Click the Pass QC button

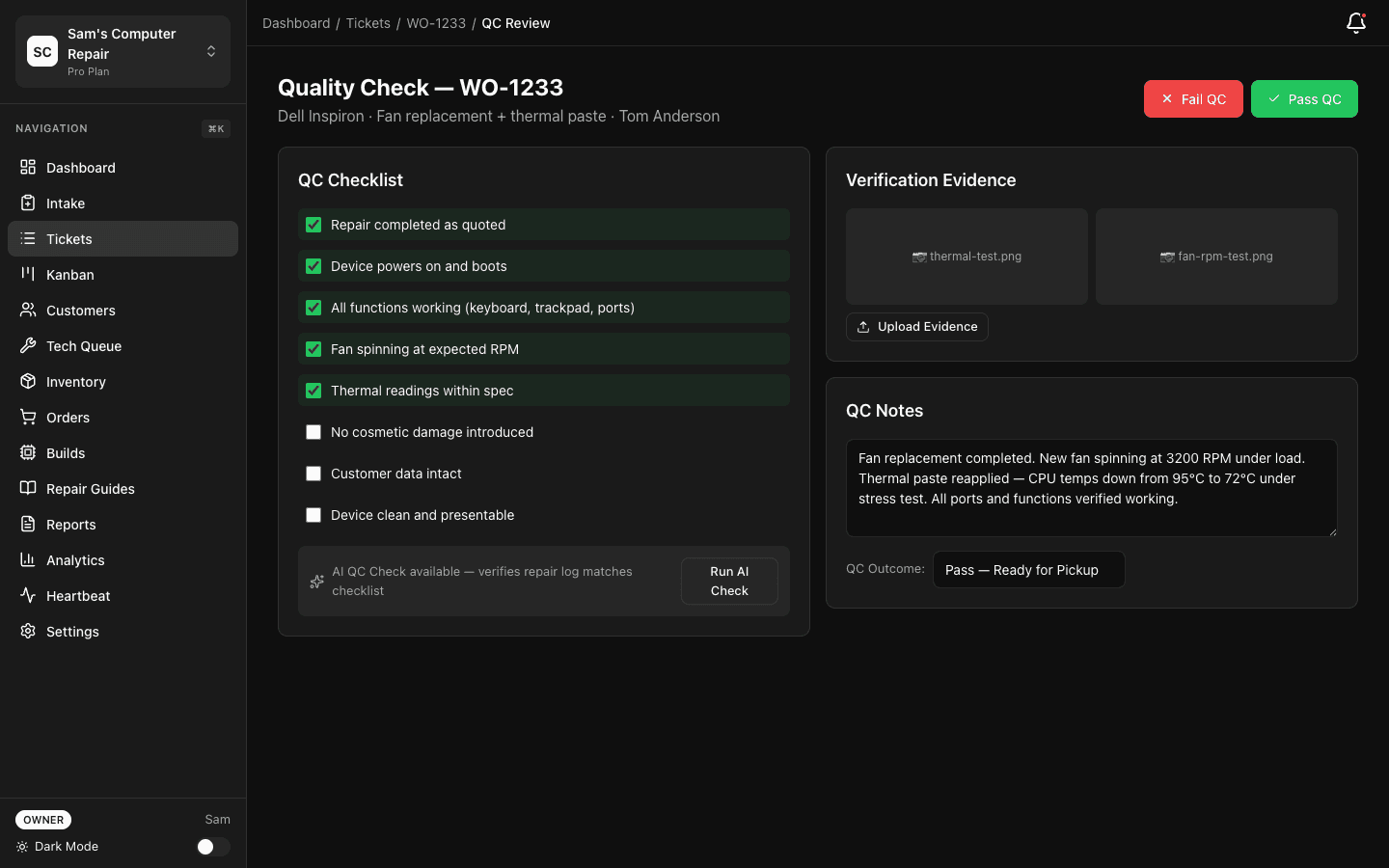tap(1304, 98)
